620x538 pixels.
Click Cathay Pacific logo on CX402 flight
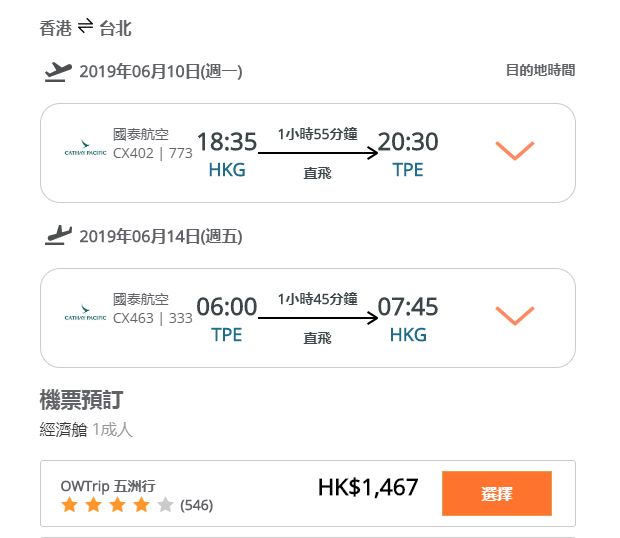coord(85,147)
